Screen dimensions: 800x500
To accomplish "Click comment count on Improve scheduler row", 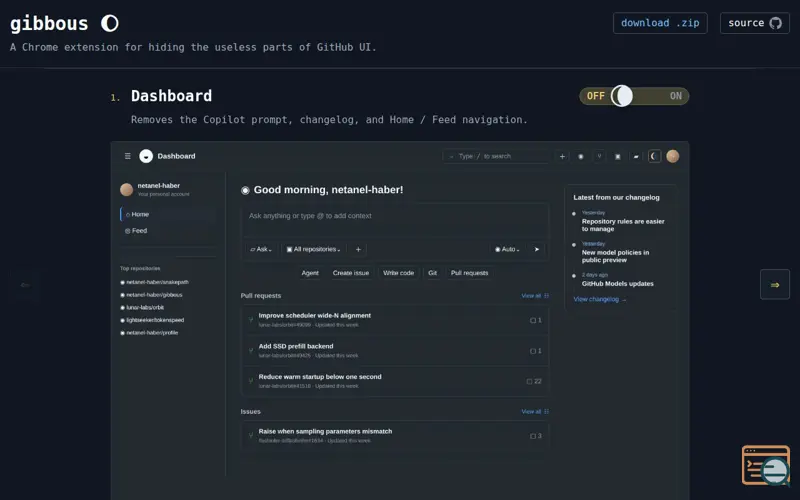I will (x=536, y=320).
